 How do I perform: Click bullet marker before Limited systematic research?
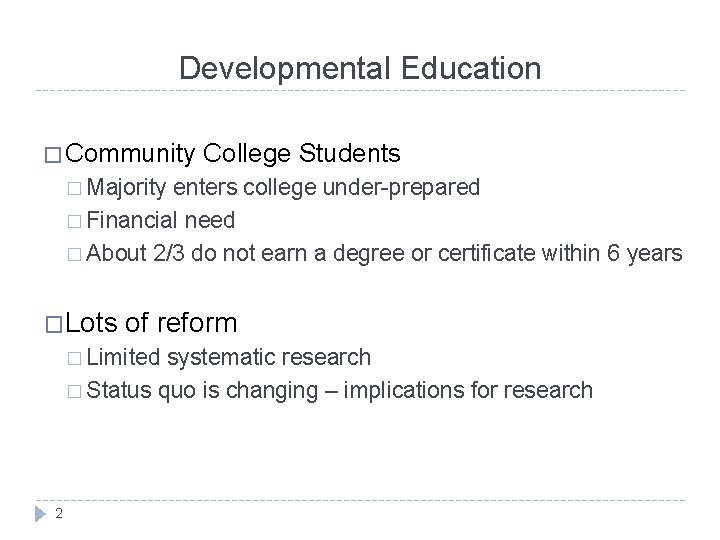tap(78, 357)
